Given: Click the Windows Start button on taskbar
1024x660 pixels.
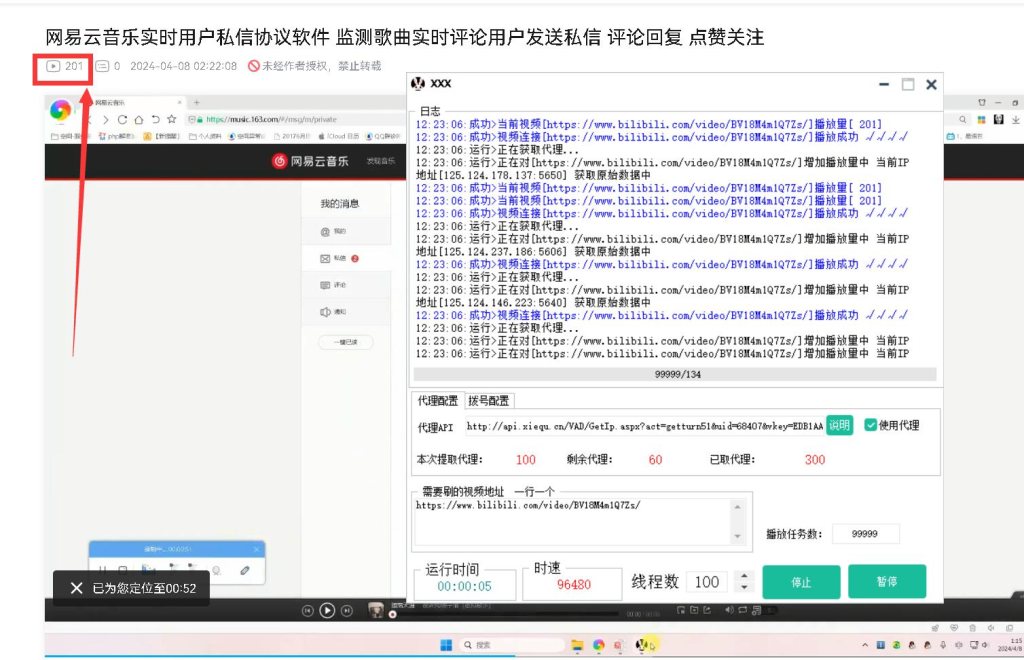Looking at the screenshot, I should click(446, 645).
